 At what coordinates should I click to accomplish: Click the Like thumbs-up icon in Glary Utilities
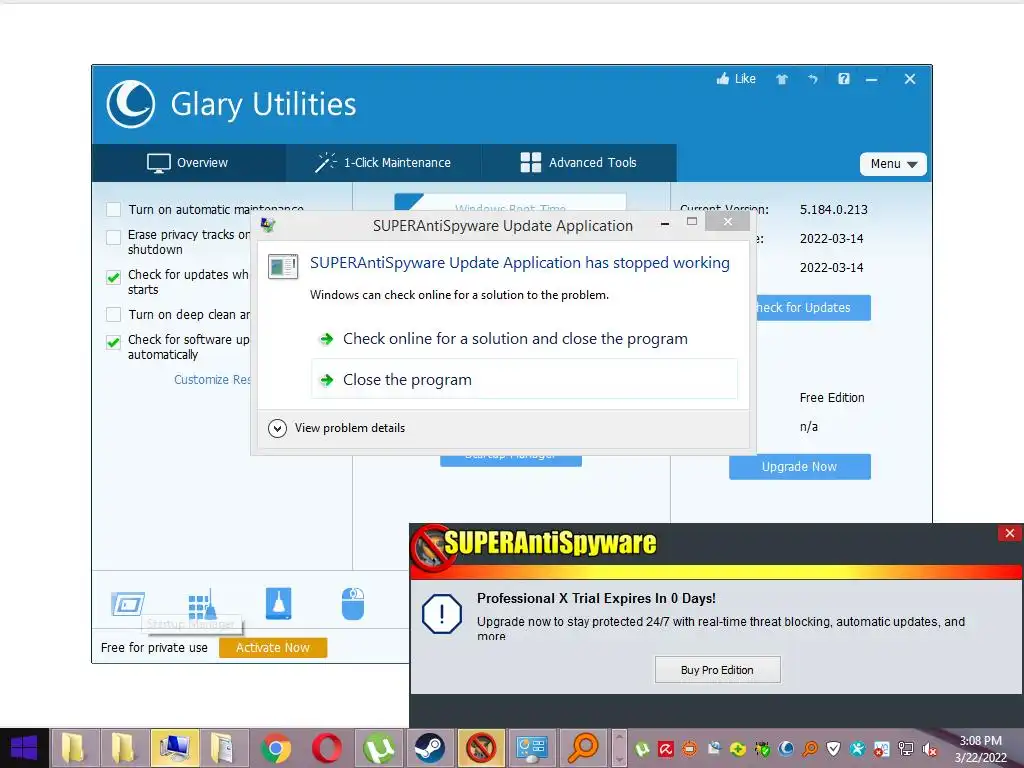[x=722, y=79]
